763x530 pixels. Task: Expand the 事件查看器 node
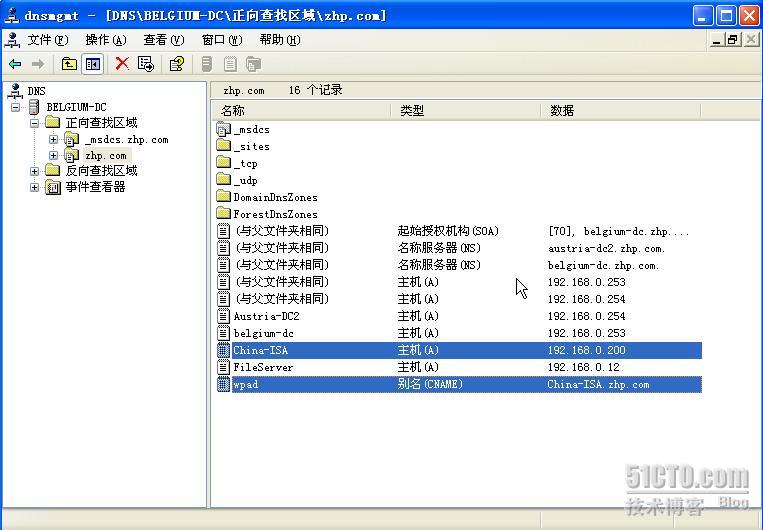tap(34, 187)
